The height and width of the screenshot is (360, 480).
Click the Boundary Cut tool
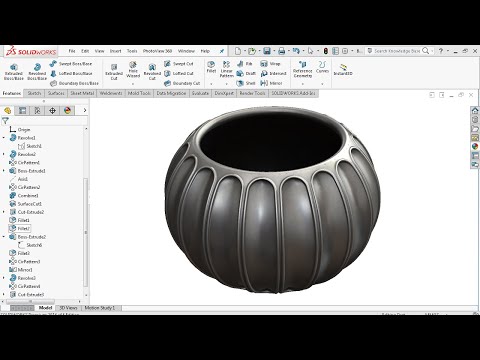coord(182,83)
